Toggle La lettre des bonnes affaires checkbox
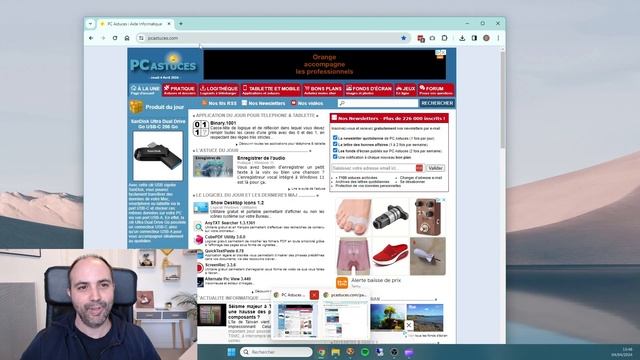The width and height of the screenshot is (640, 360). pos(335,144)
